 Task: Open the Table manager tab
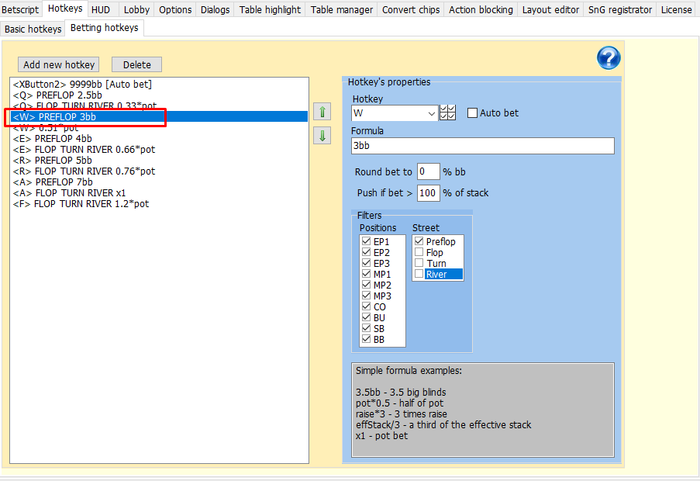[x=341, y=9]
